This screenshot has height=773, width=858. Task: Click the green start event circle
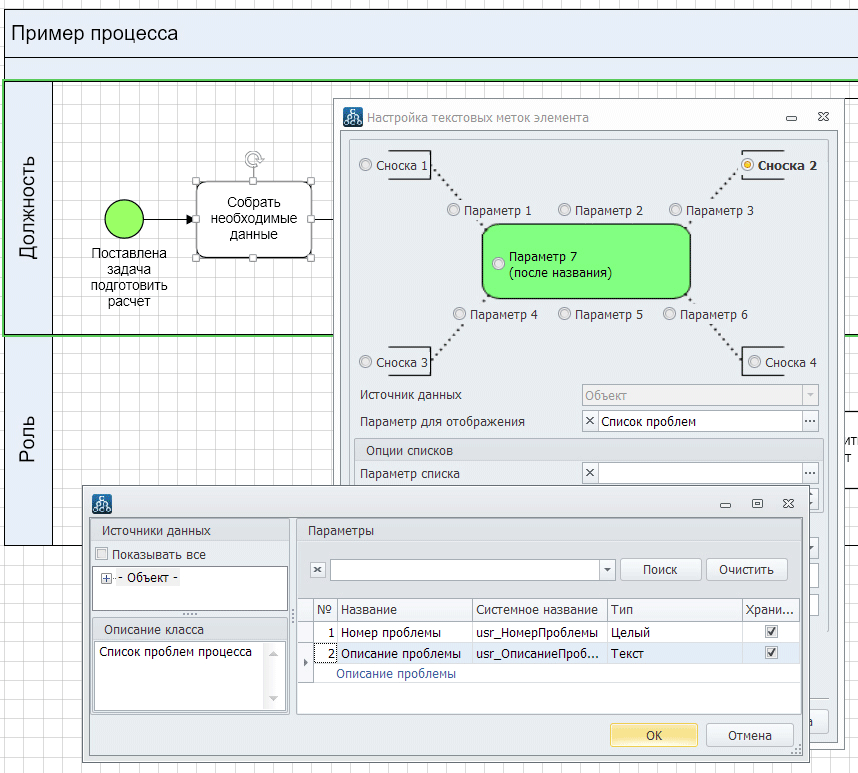(x=124, y=219)
